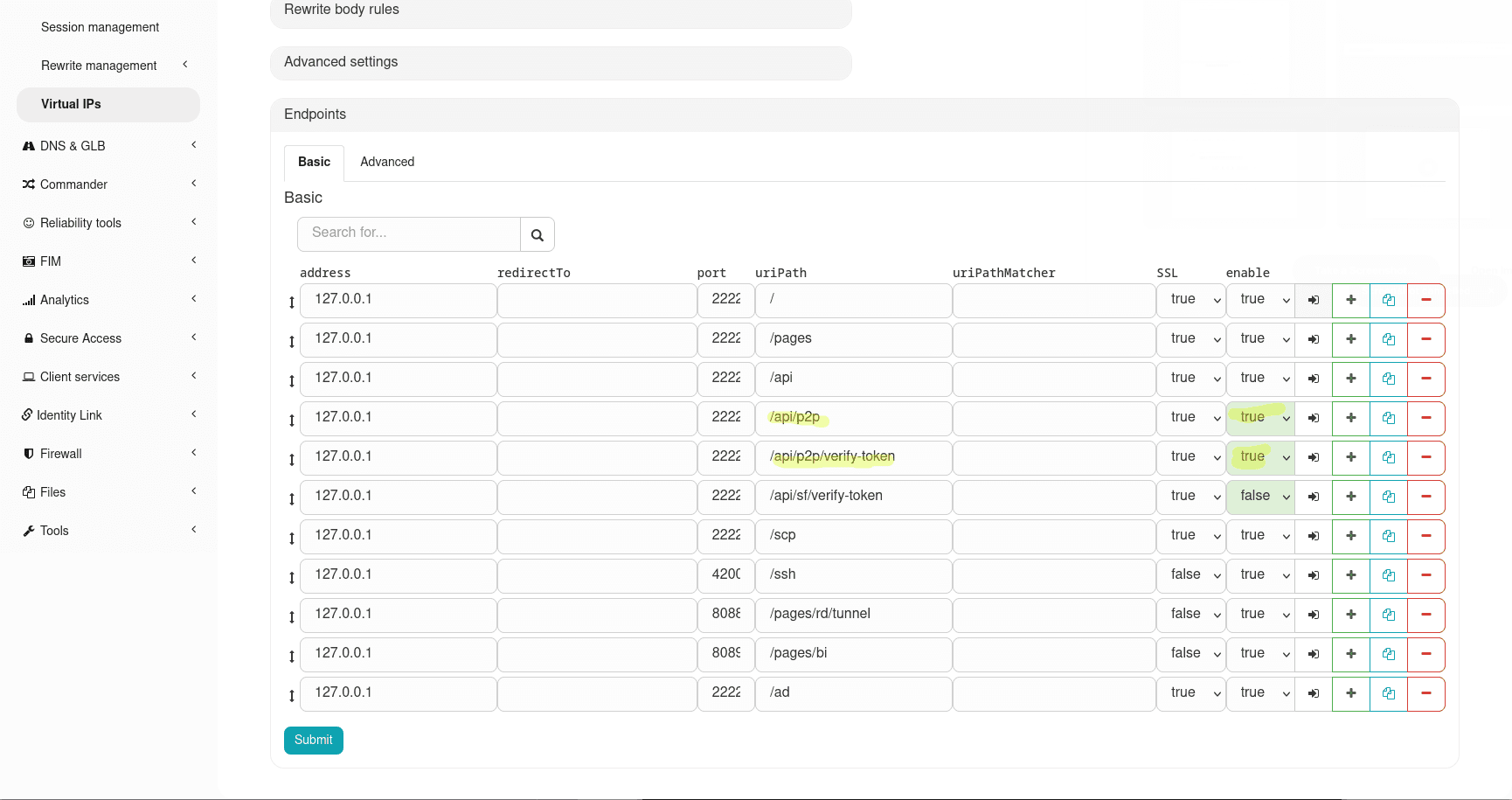Open enable dropdown for the /api/p2p row
The image size is (1512, 800).
click(1260, 418)
